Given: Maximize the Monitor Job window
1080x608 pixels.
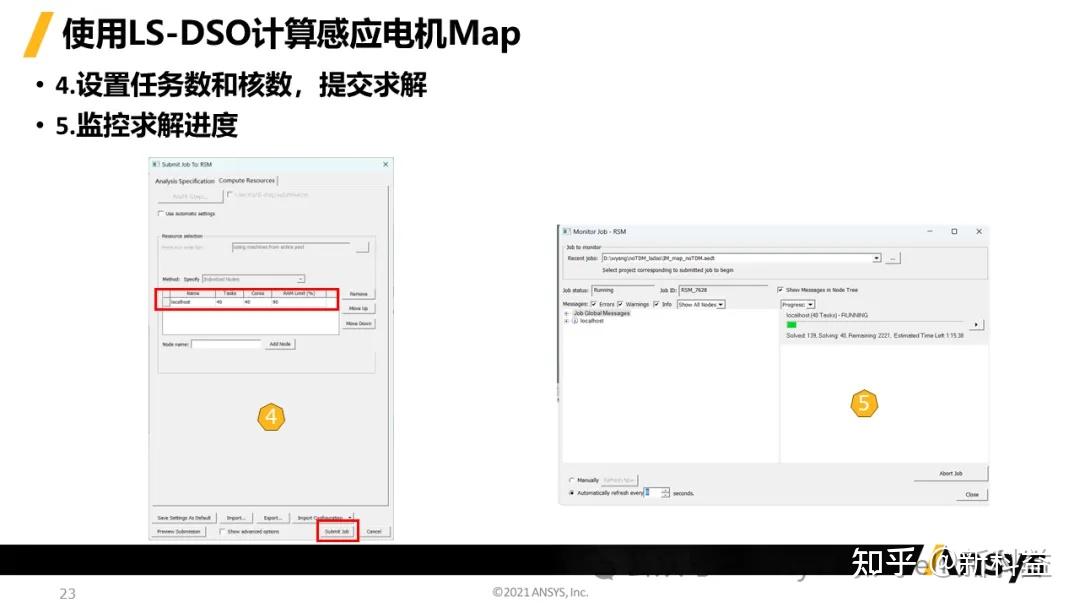Looking at the screenshot, I should pyautogui.click(x=954, y=231).
